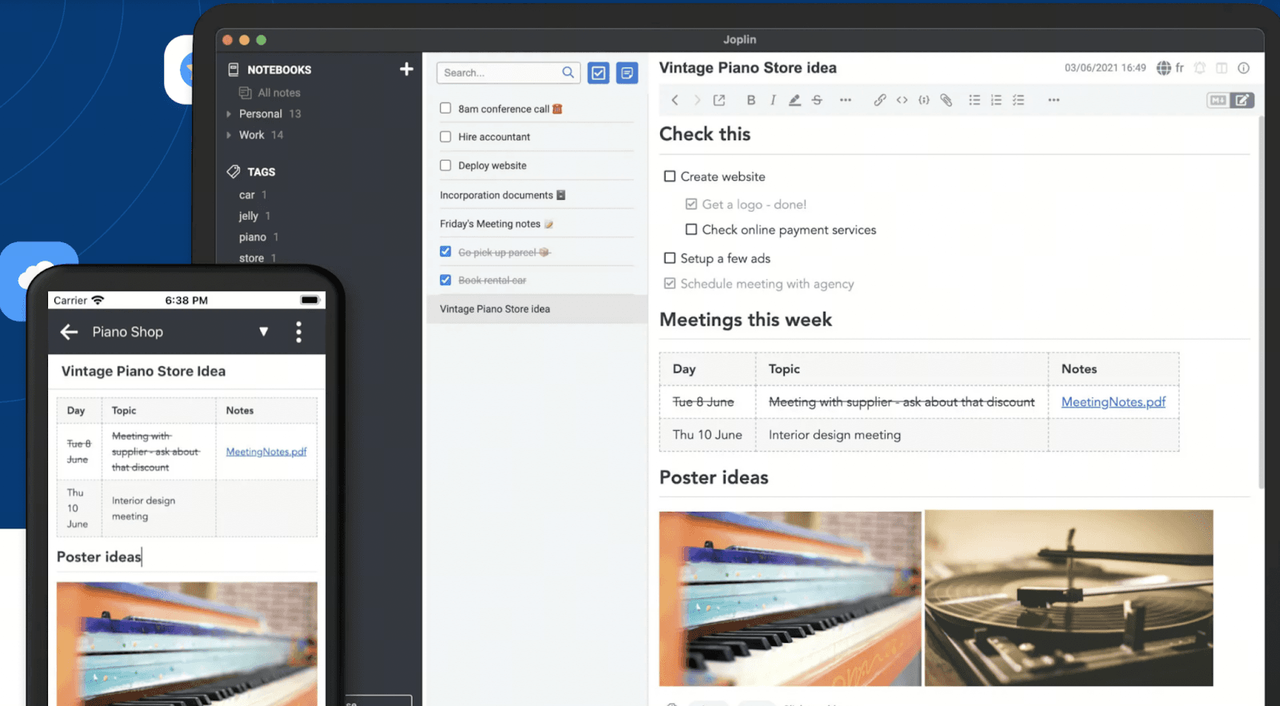Tap the piano image on phone

coord(187,643)
